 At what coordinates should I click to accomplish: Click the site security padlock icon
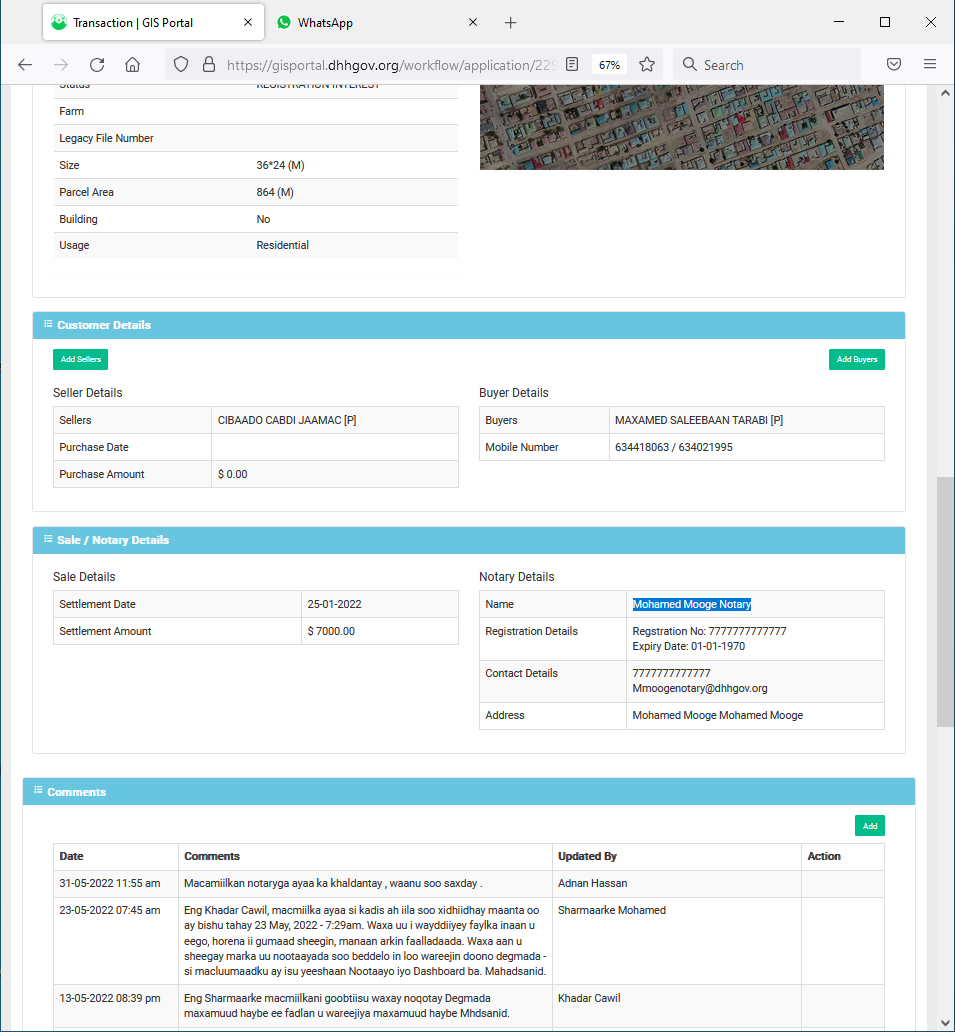(x=209, y=64)
